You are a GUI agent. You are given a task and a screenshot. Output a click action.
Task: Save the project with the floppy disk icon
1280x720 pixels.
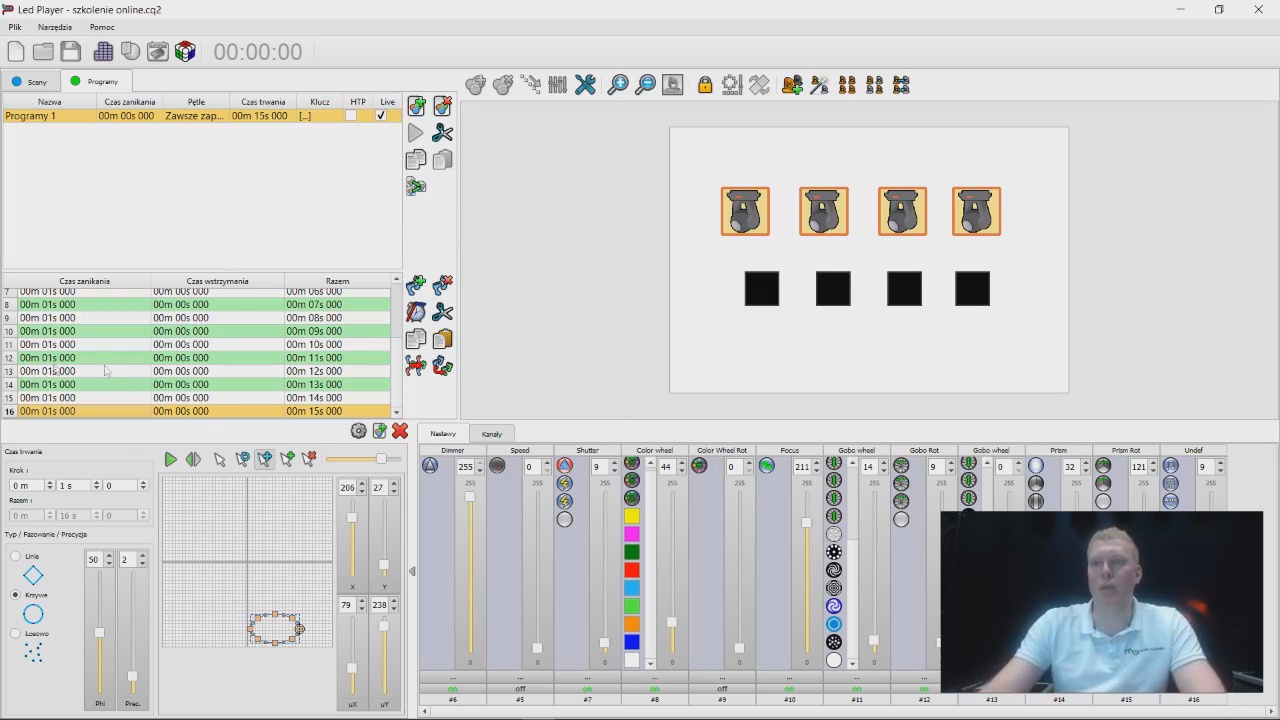(71, 52)
